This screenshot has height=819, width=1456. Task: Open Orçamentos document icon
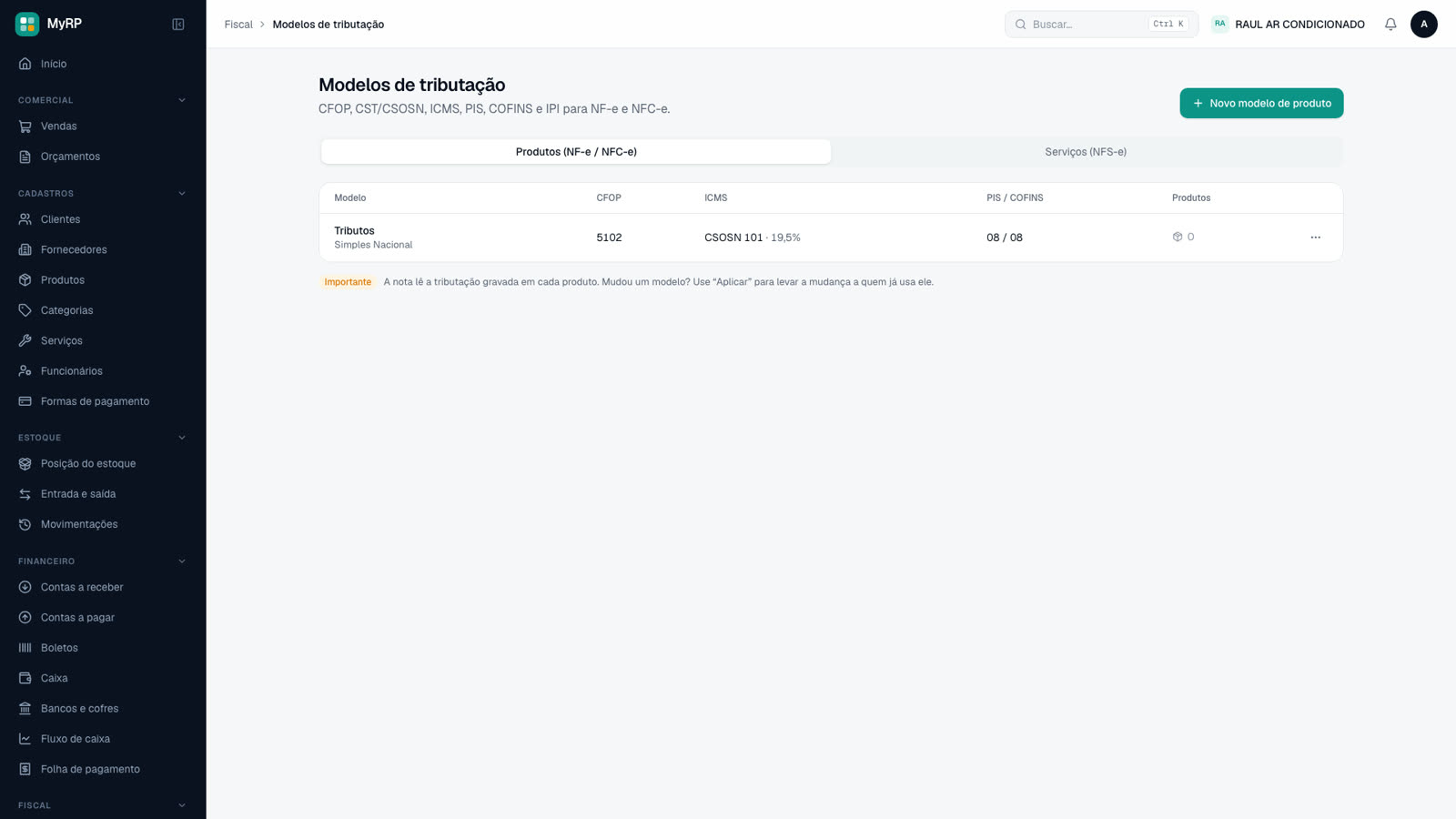pyautogui.click(x=25, y=157)
